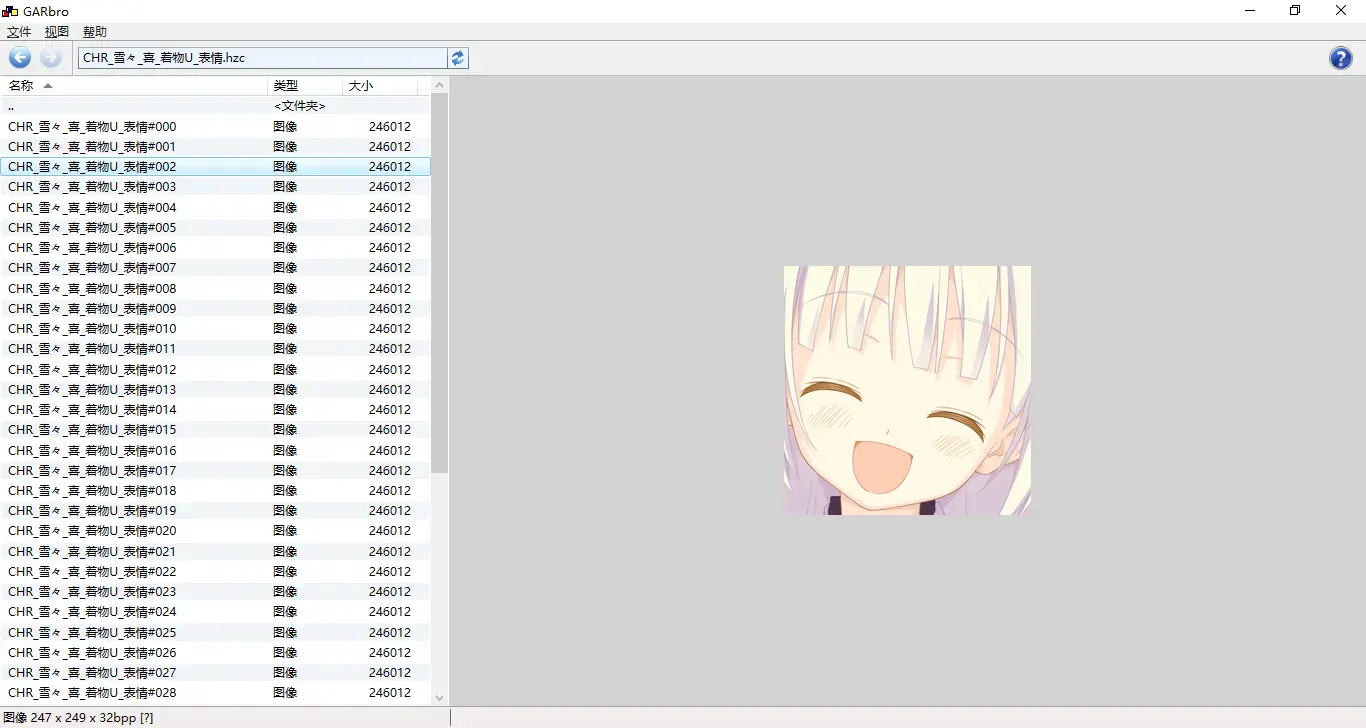Select file CHR_雪々_喜_着物U_表情#017
Screen dimensions: 1366x728
[x=215, y=470]
